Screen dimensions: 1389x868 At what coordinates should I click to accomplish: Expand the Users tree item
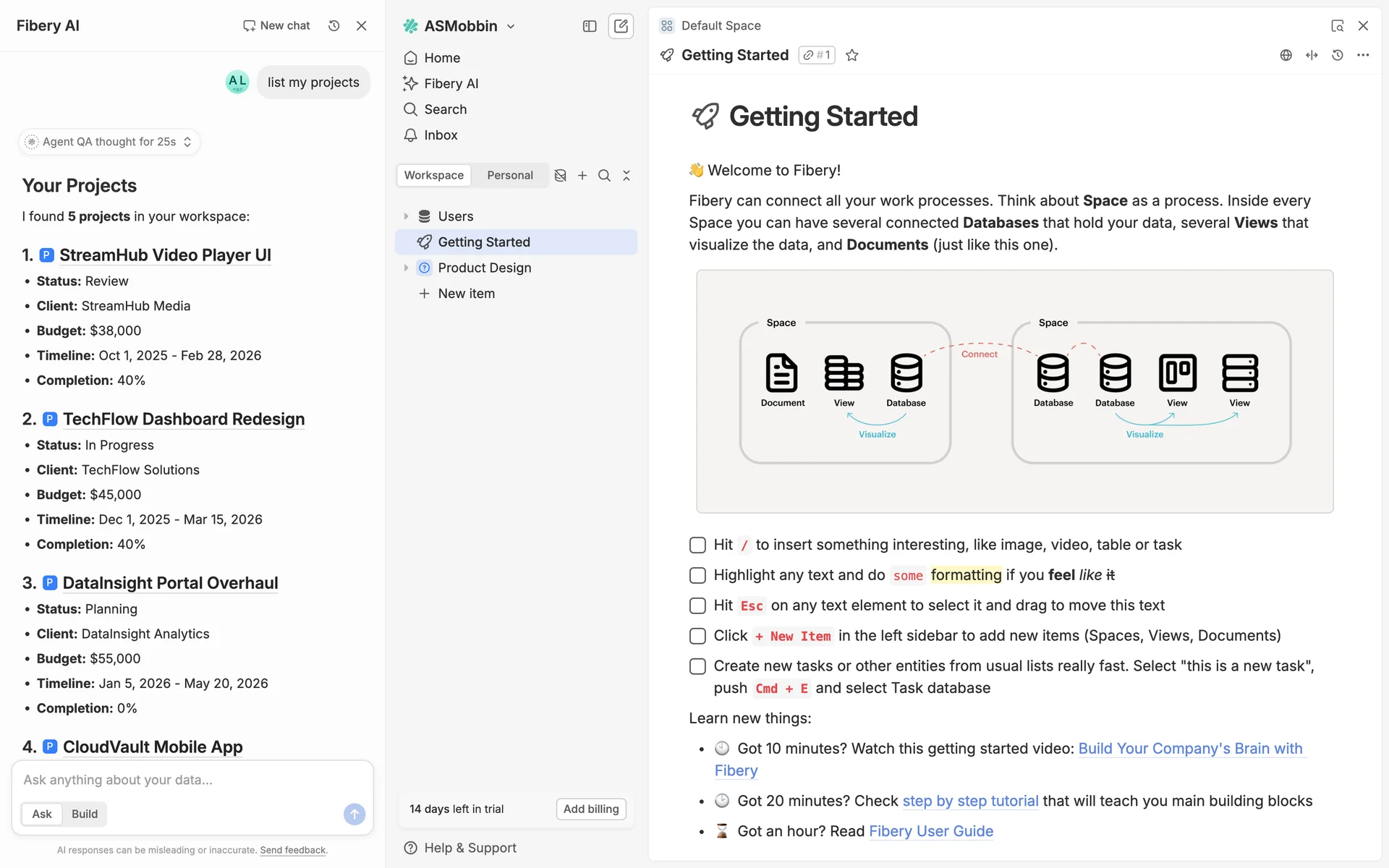click(406, 216)
